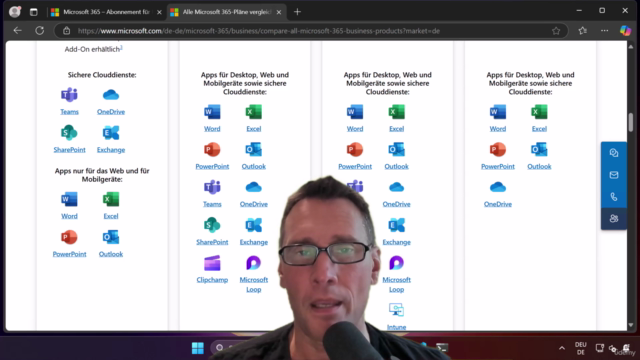Follow Excel link in the column with Intune
This screenshot has height=360, width=640.
(396, 129)
